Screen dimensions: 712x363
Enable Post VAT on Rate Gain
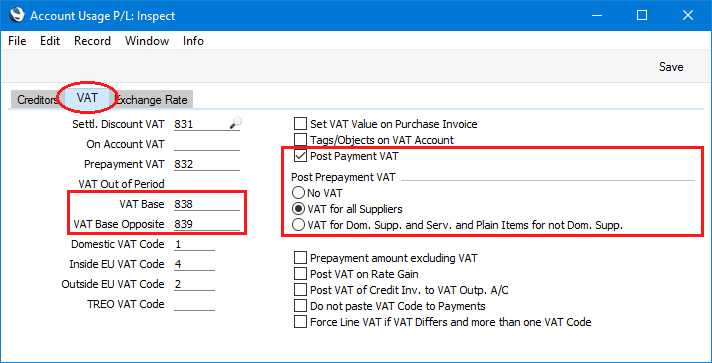click(x=300, y=274)
